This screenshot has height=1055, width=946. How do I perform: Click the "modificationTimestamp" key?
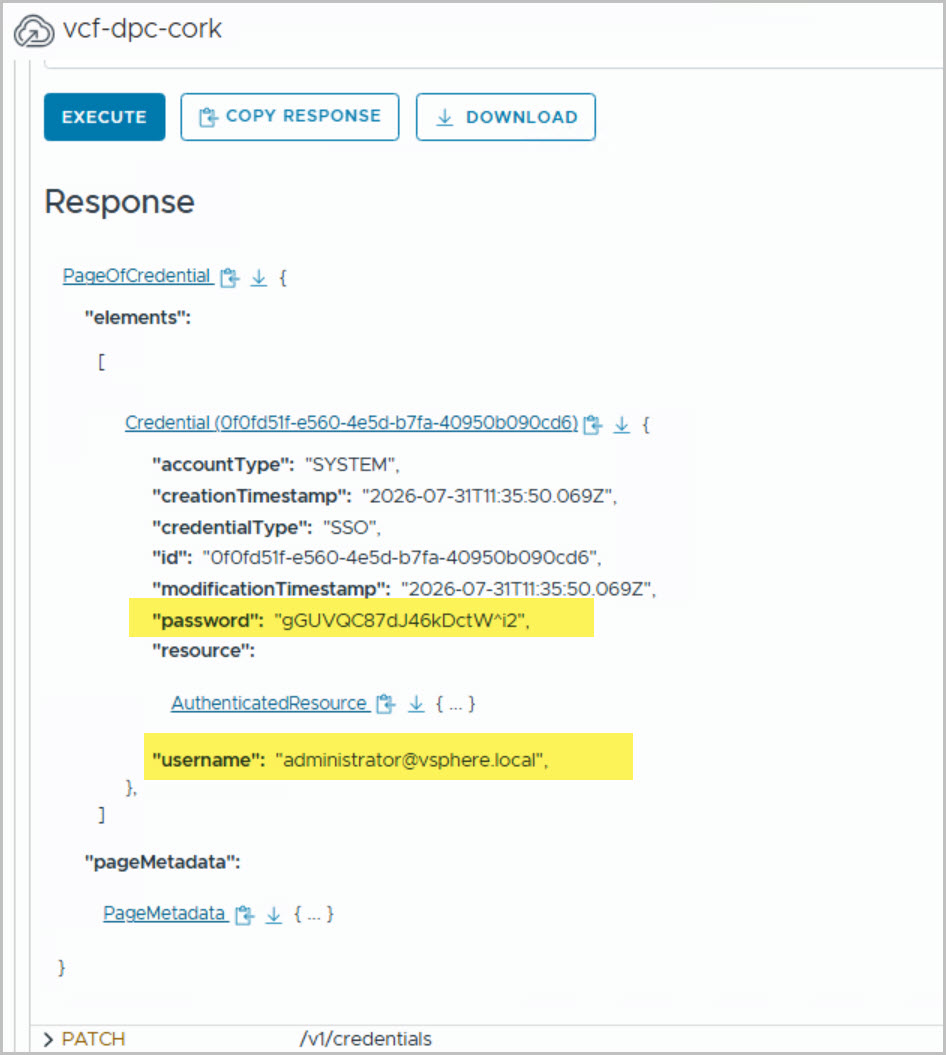point(271,589)
